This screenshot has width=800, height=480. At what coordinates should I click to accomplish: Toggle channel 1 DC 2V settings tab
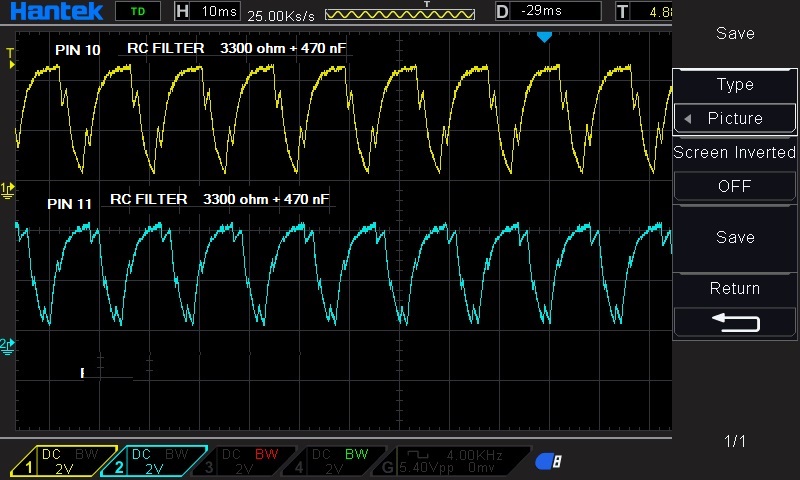click(64, 462)
